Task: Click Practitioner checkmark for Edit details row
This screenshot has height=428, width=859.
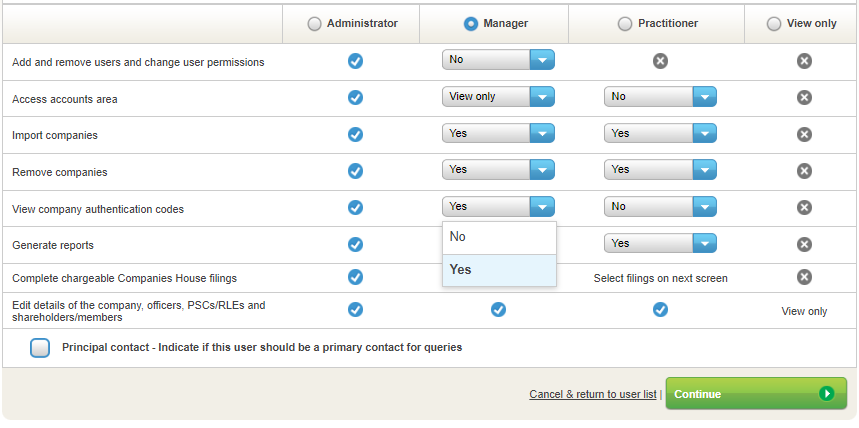Action: click(660, 310)
